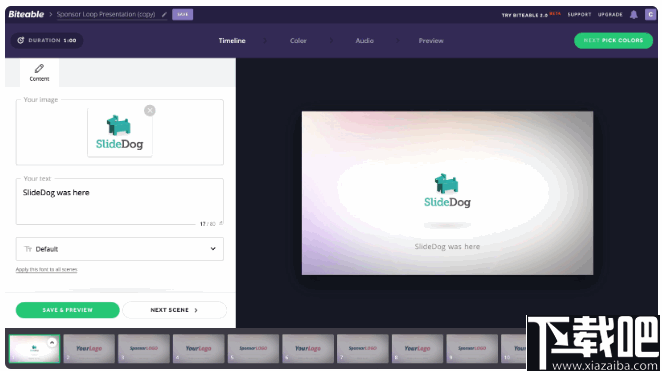Click Save & Preview button
This screenshot has height=371, width=662.
[68, 310]
